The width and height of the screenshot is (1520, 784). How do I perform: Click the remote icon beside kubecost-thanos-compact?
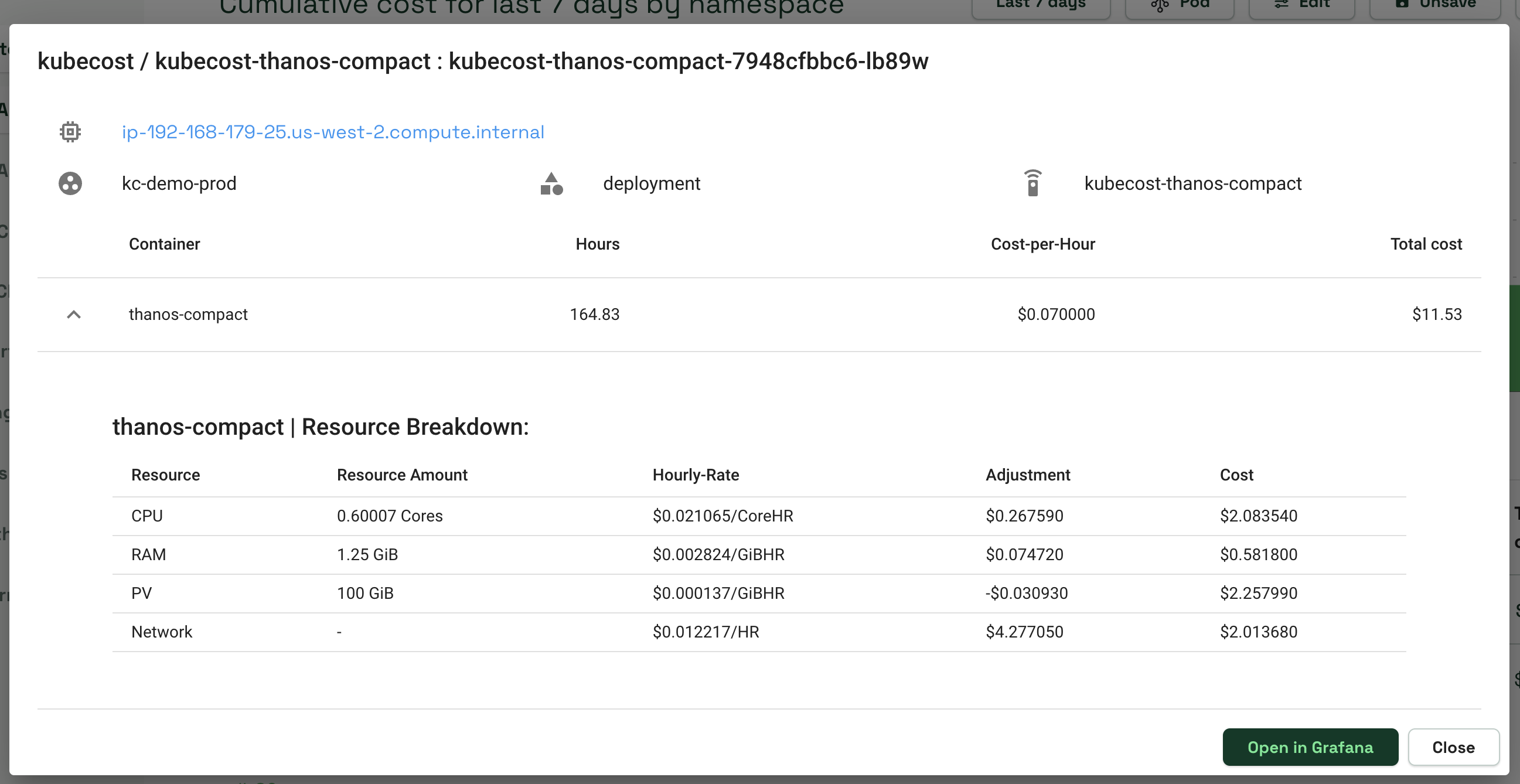coord(1032,183)
